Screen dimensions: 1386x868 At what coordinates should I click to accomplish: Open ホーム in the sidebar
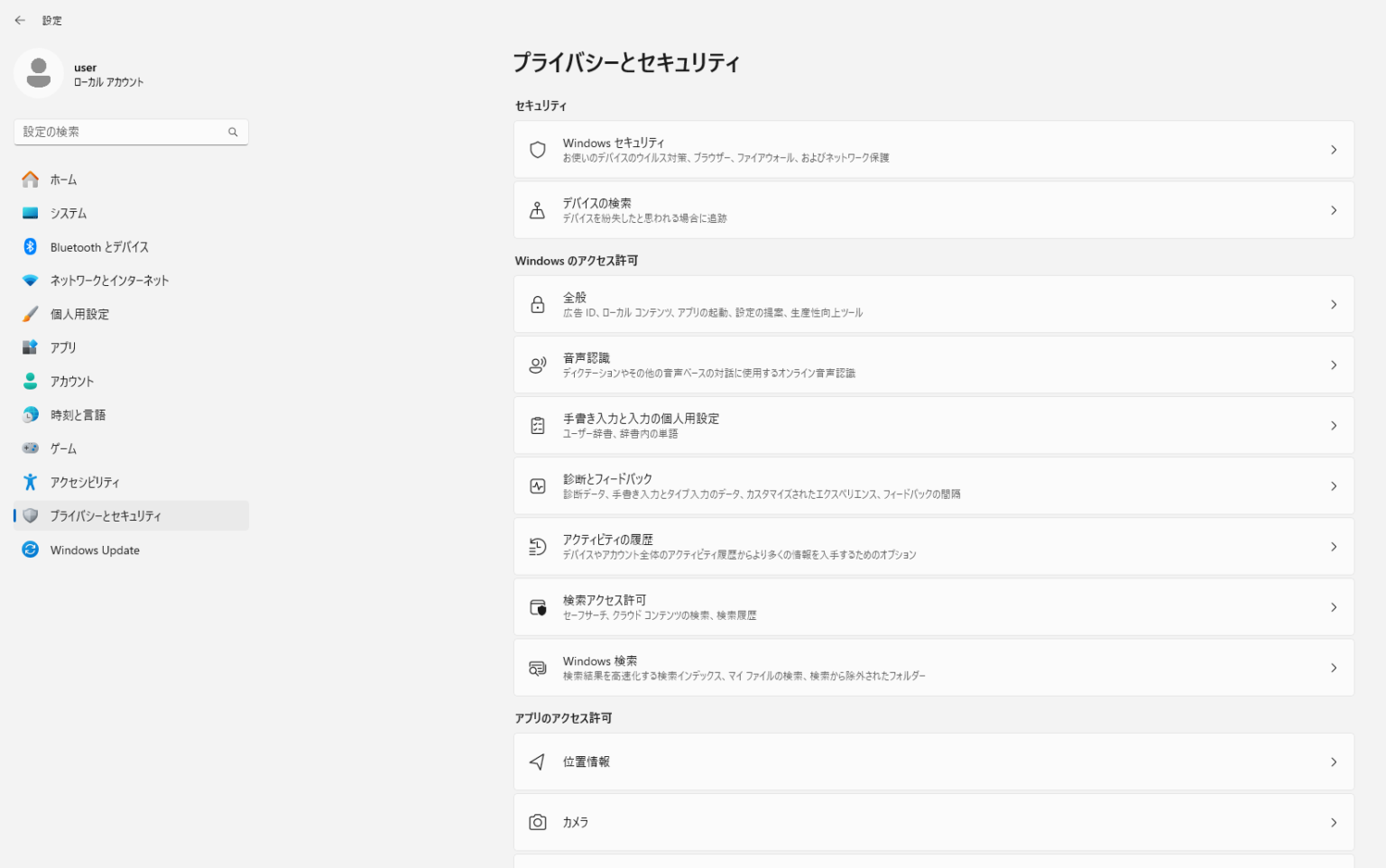point(63,180)
